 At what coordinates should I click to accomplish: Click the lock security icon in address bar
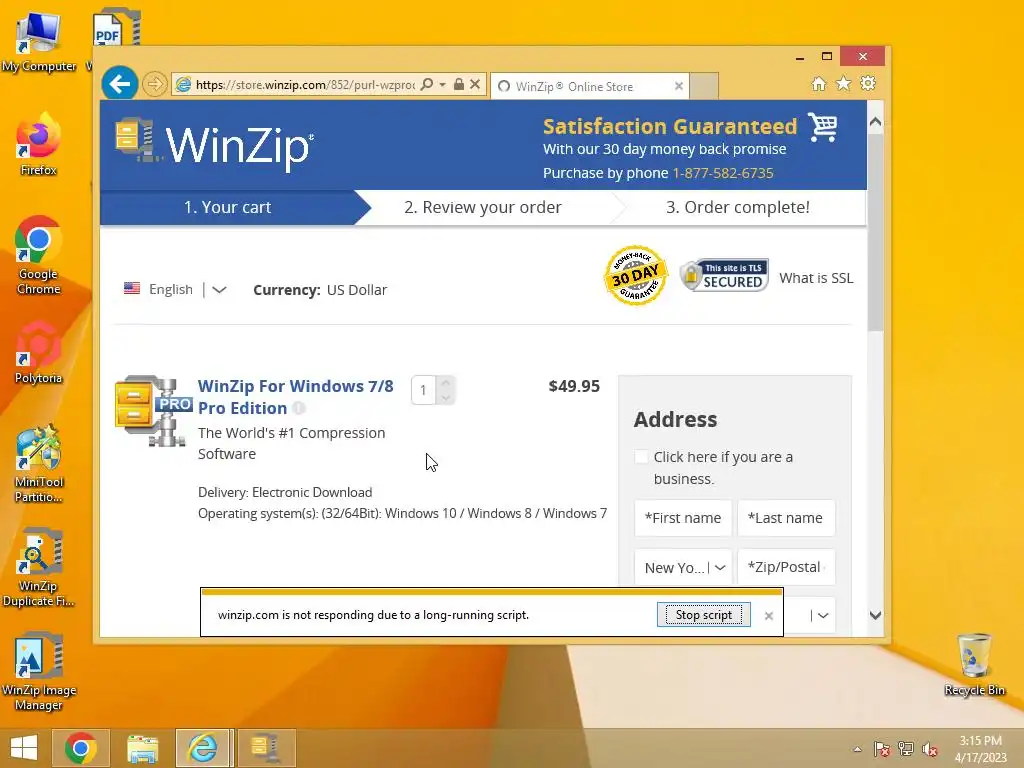[458, 84]
